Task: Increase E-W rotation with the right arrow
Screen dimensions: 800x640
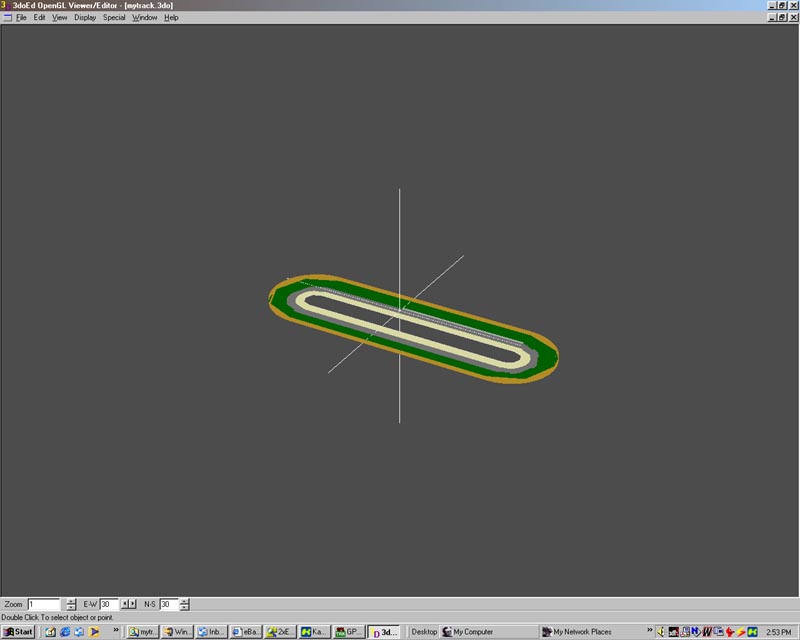Action: 133,604
